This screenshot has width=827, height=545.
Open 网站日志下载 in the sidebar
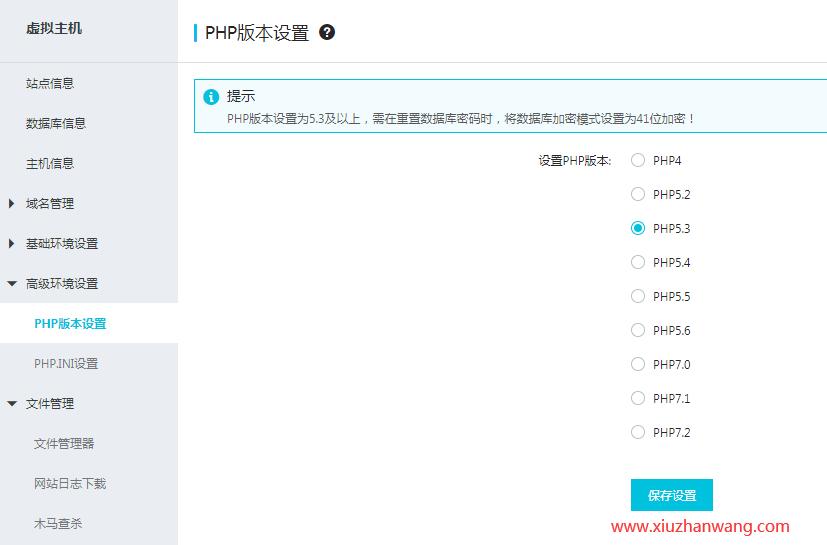70,484
